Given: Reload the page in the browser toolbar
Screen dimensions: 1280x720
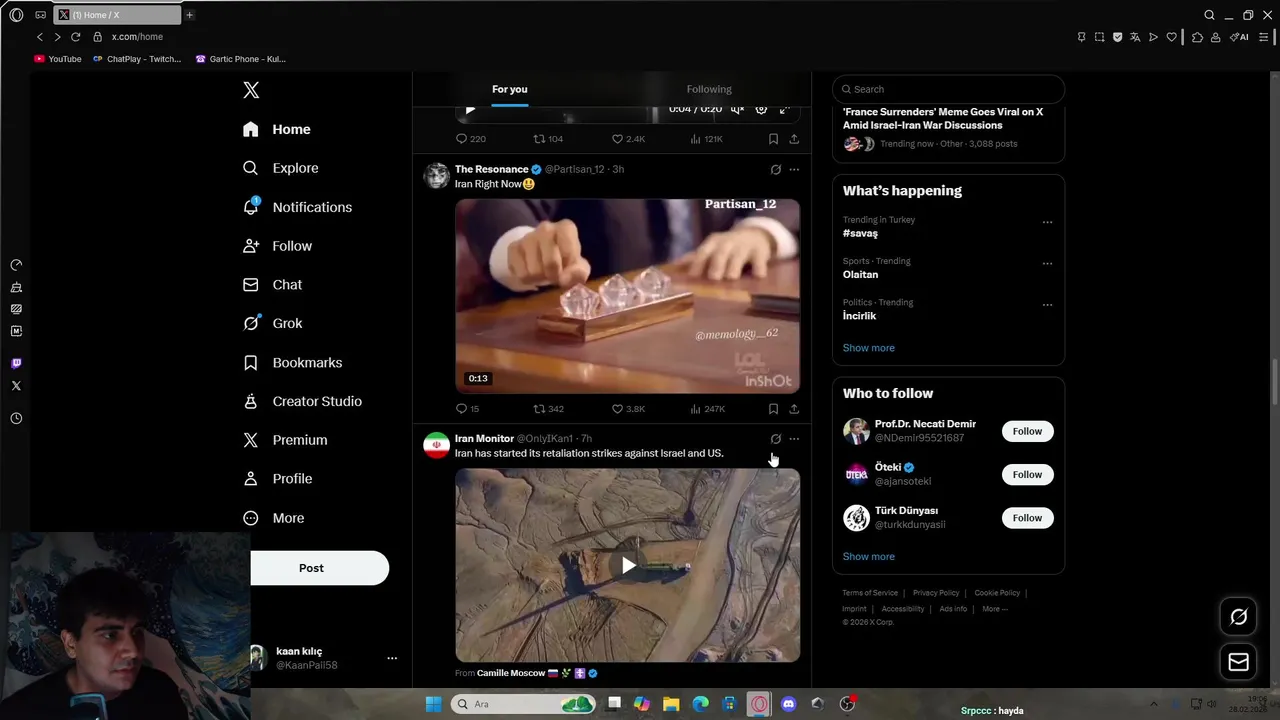Looking at the screenshot, I should (75, 37).
